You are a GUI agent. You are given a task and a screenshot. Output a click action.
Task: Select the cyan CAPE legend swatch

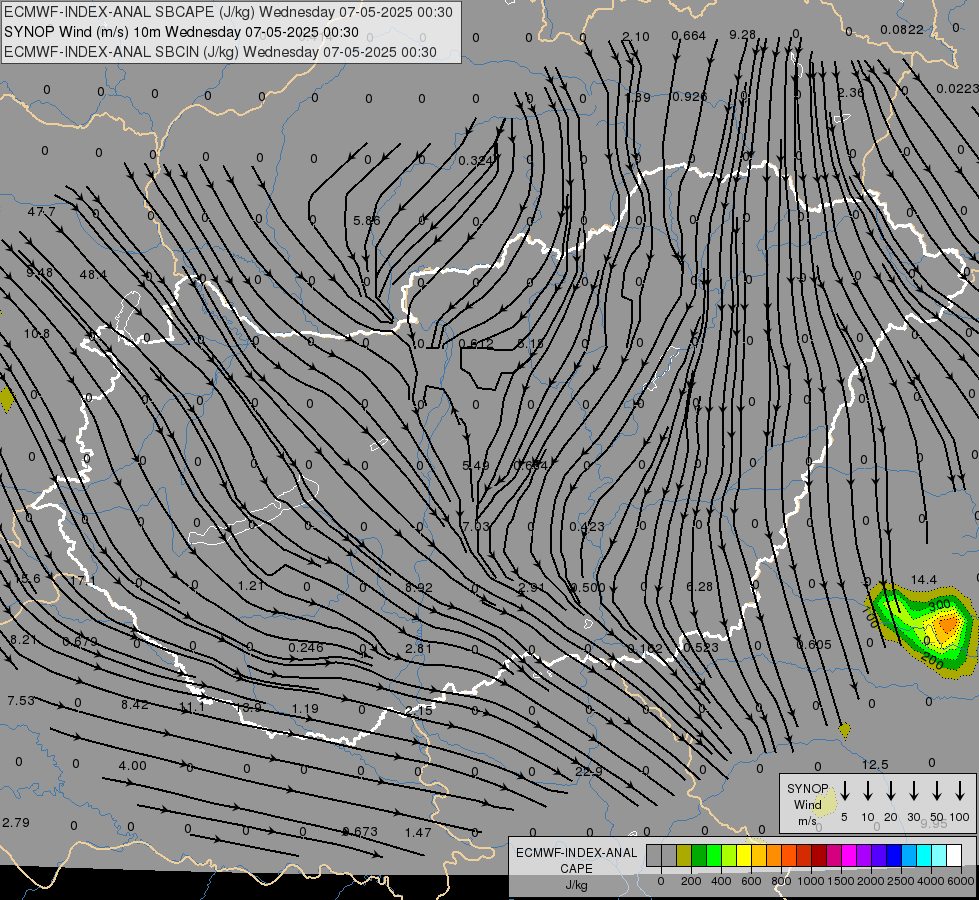coord(923,856)
